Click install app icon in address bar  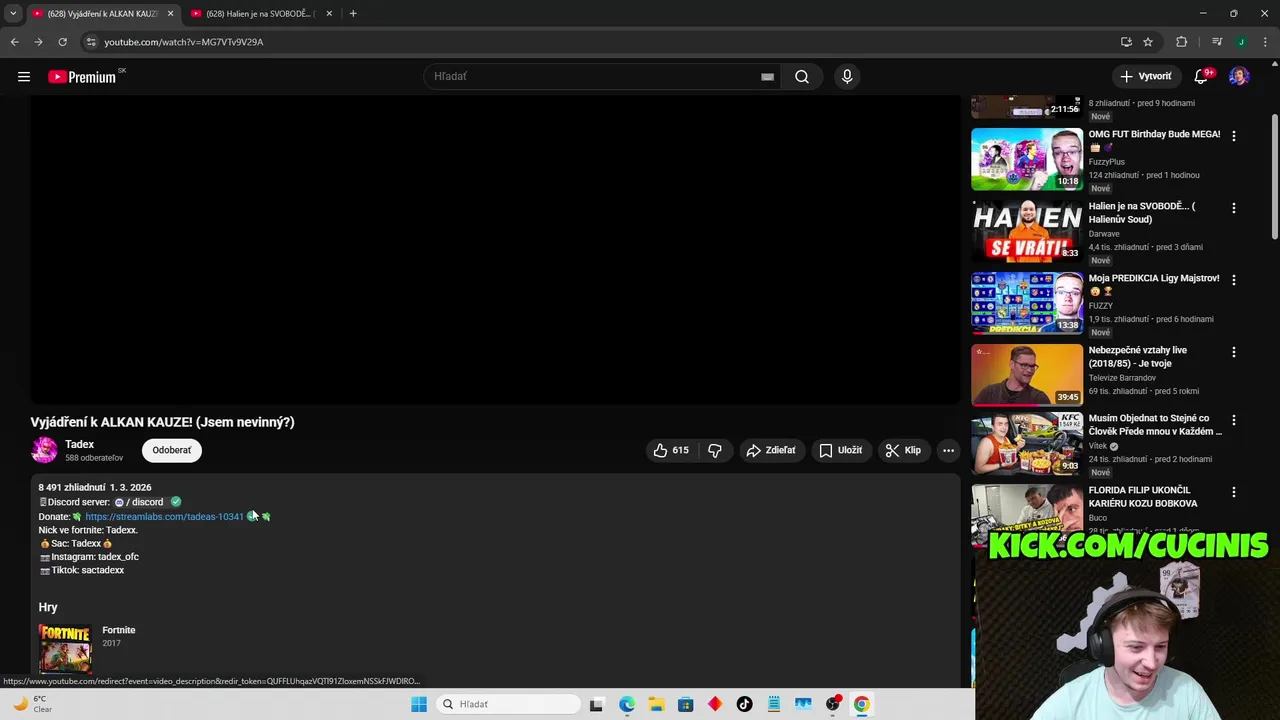click(1126, 42)
